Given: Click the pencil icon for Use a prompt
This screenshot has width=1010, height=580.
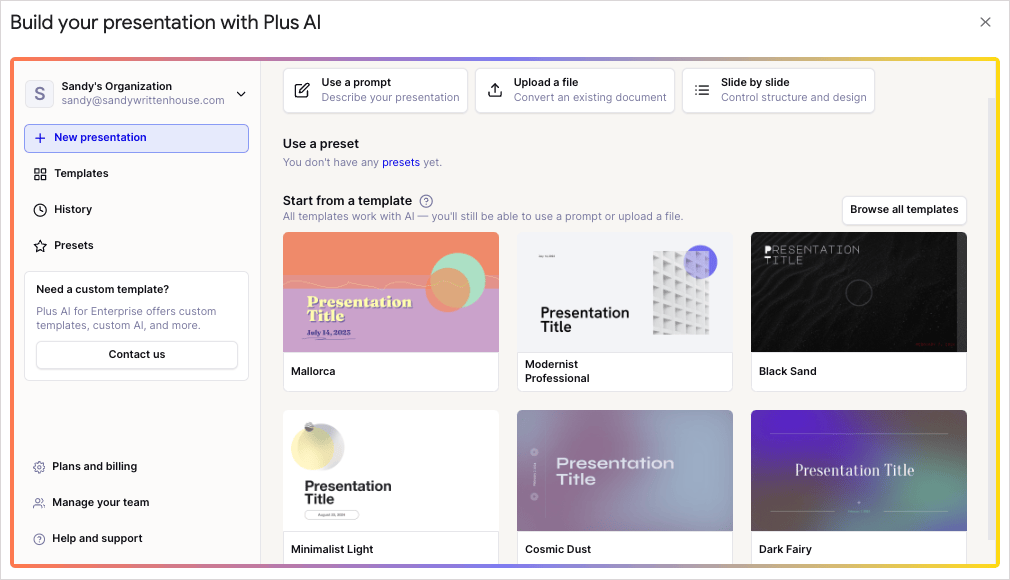Looking at the screenshot, I should pos(301,90).
